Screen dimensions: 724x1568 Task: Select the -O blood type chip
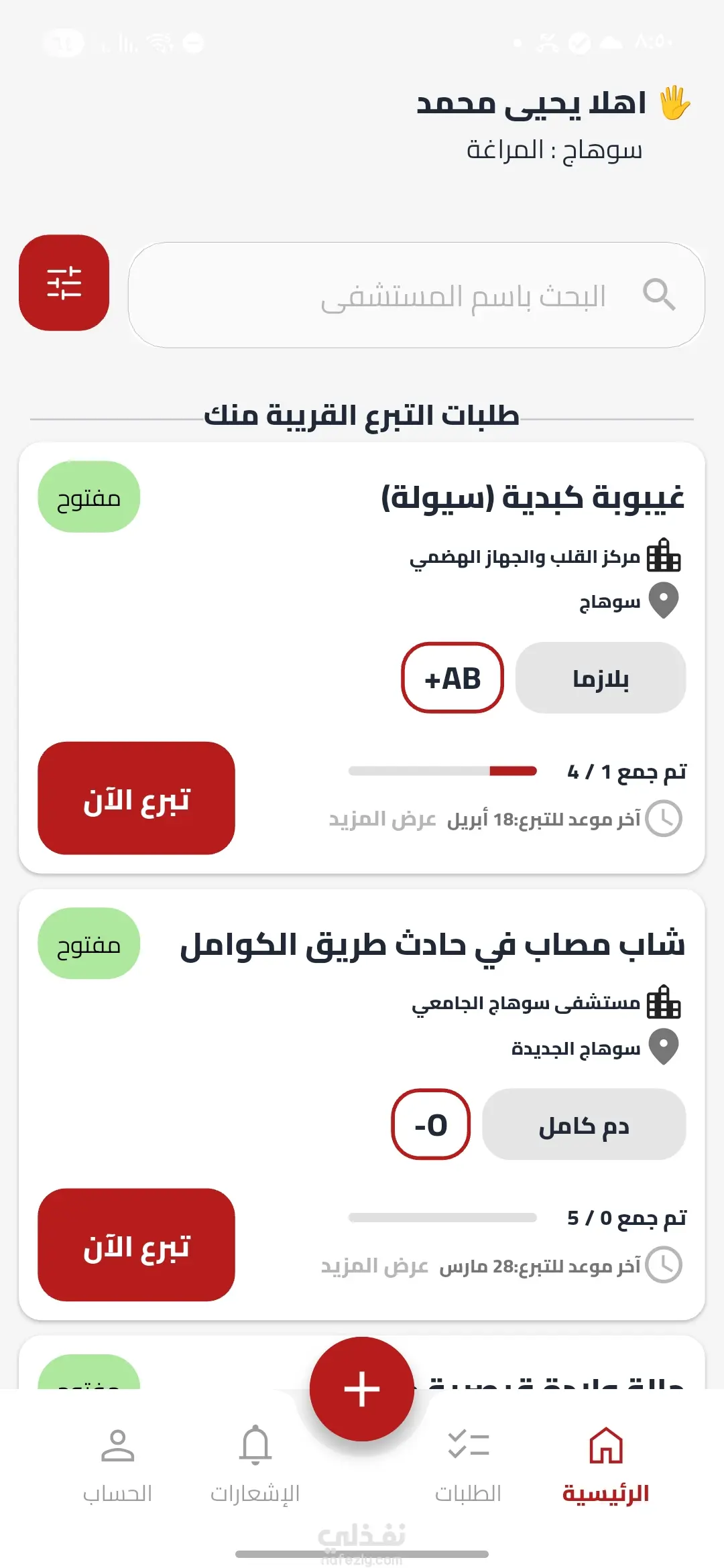pos(431,1124)
